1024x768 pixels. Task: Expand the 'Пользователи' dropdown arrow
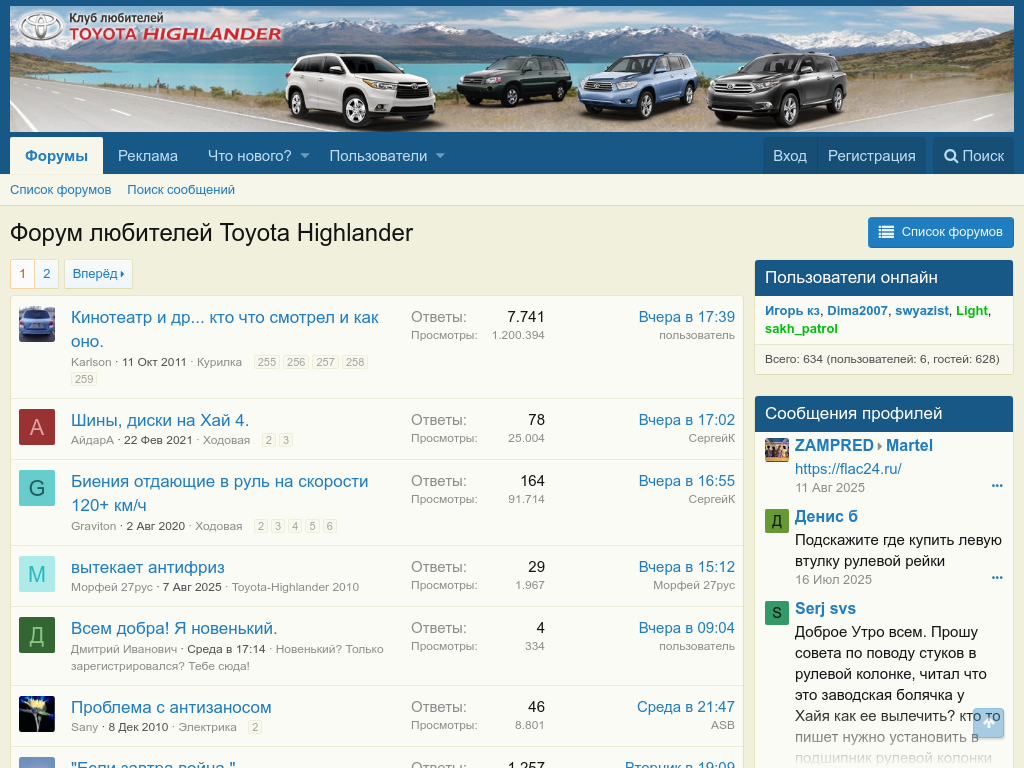440,156
